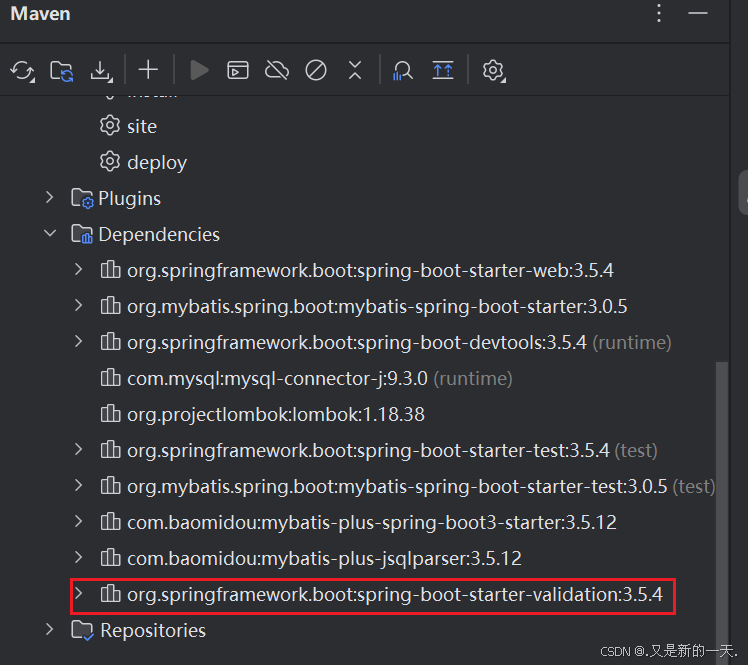
Task: Click the Run Maven Build play icon
Action: click(198, 71)
